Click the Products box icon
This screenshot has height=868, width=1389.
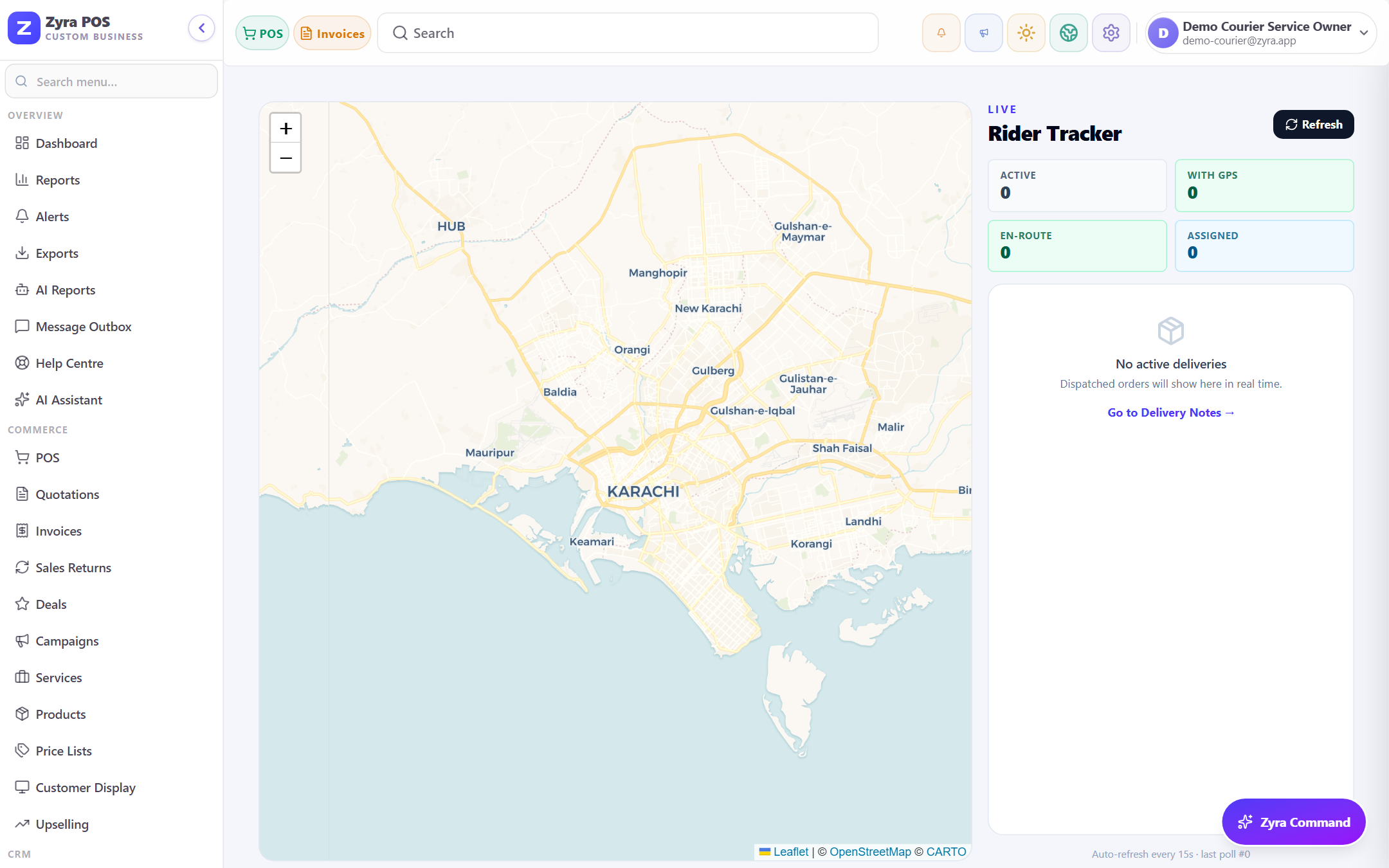(x=23, y=714)
